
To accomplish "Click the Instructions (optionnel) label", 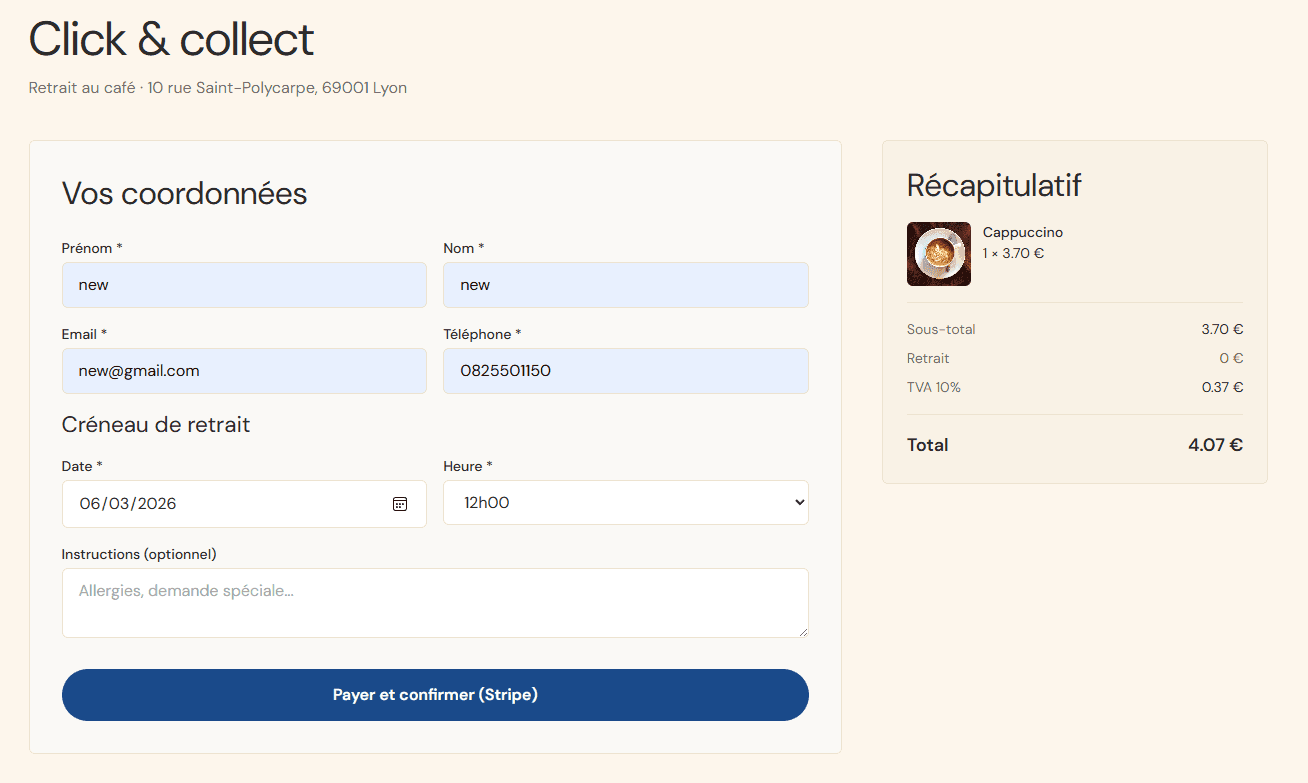I will coord(139,554).
